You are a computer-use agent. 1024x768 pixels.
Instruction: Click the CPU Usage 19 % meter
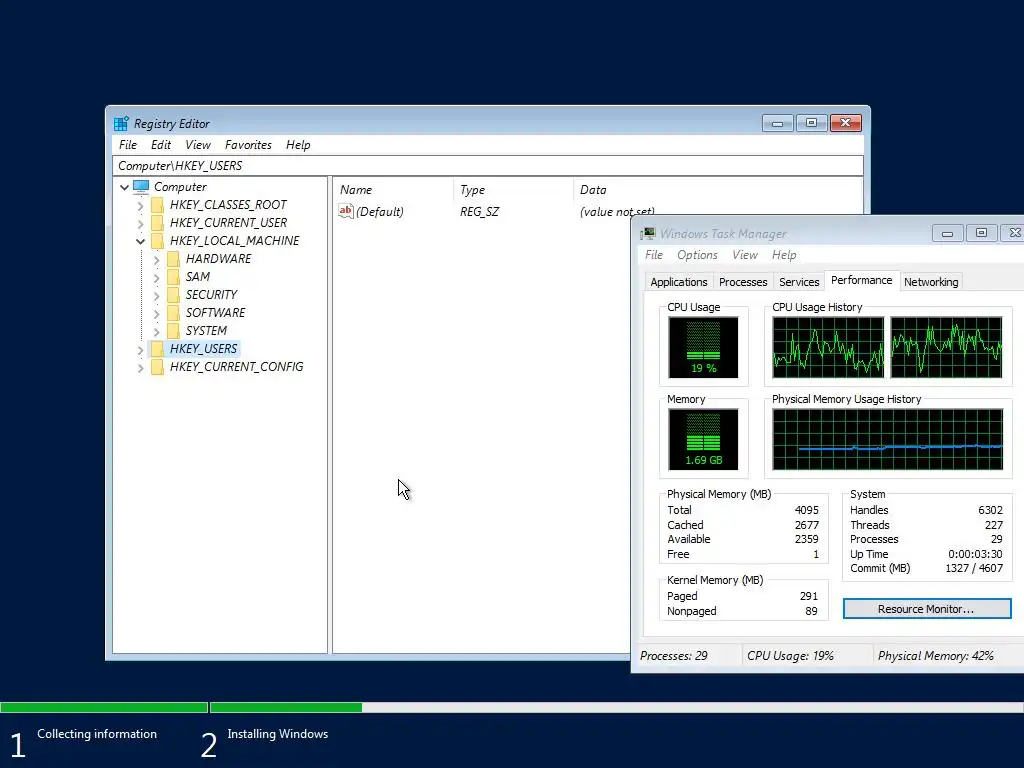tap(703, 347)
